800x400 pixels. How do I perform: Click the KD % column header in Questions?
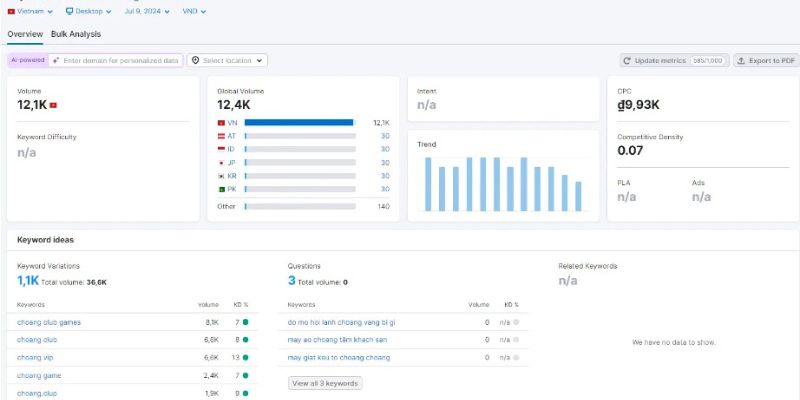point(511,305)
